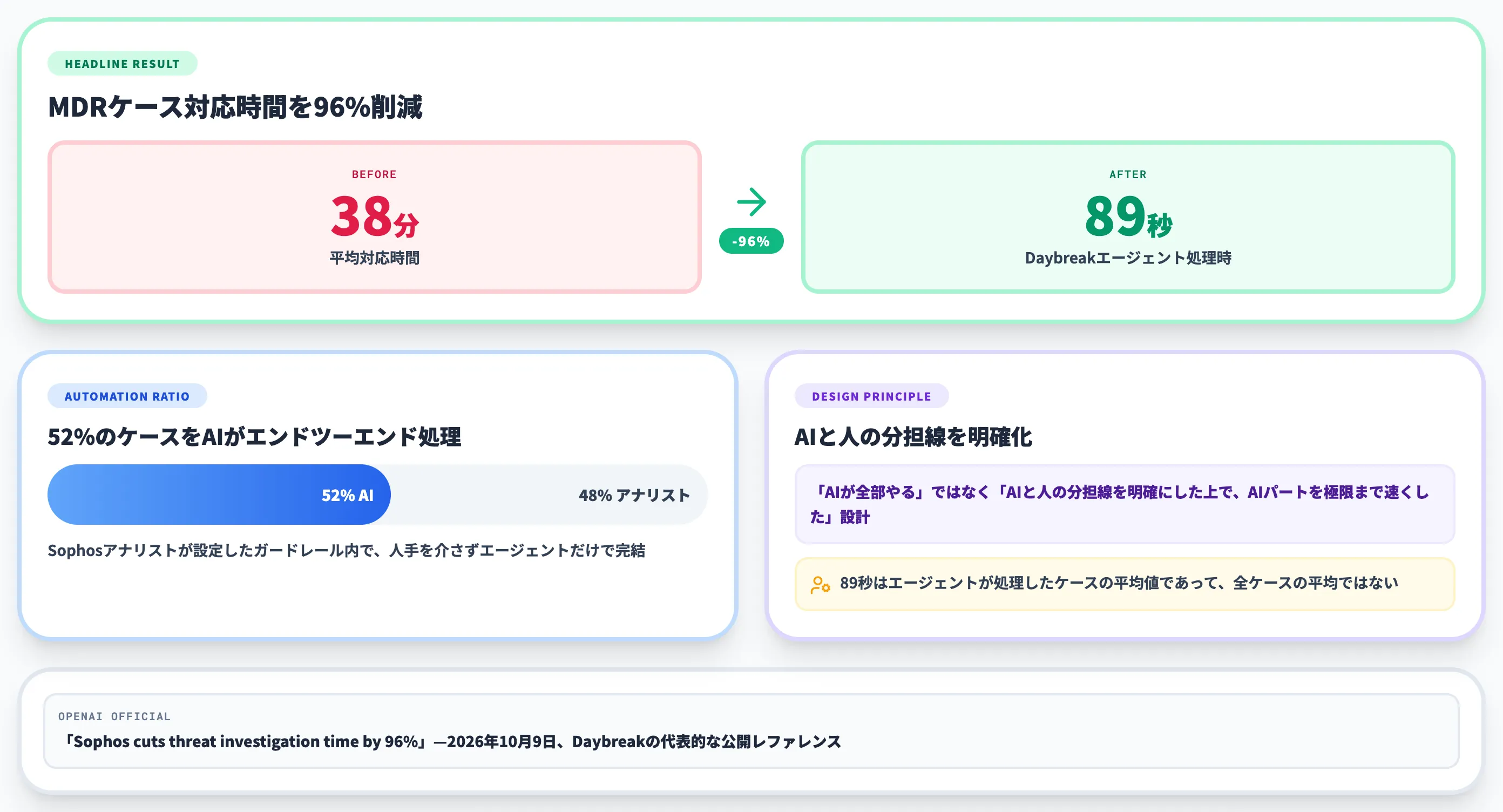
Task: Click the Daybreakエージェント処理時 label
Action: point(1128,258)
